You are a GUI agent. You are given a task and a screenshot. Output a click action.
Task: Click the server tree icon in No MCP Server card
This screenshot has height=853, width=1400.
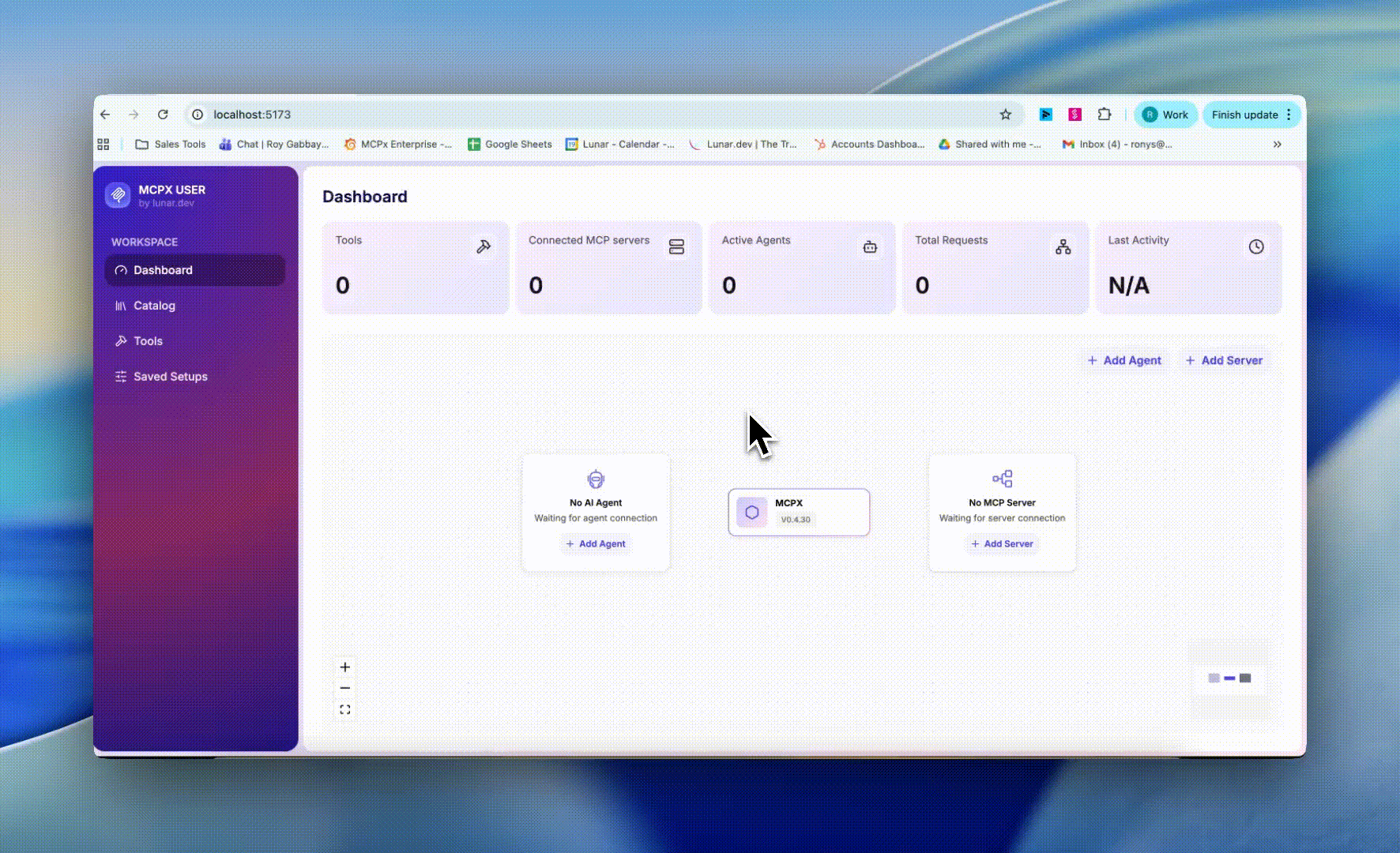(x=1002, y=479)
